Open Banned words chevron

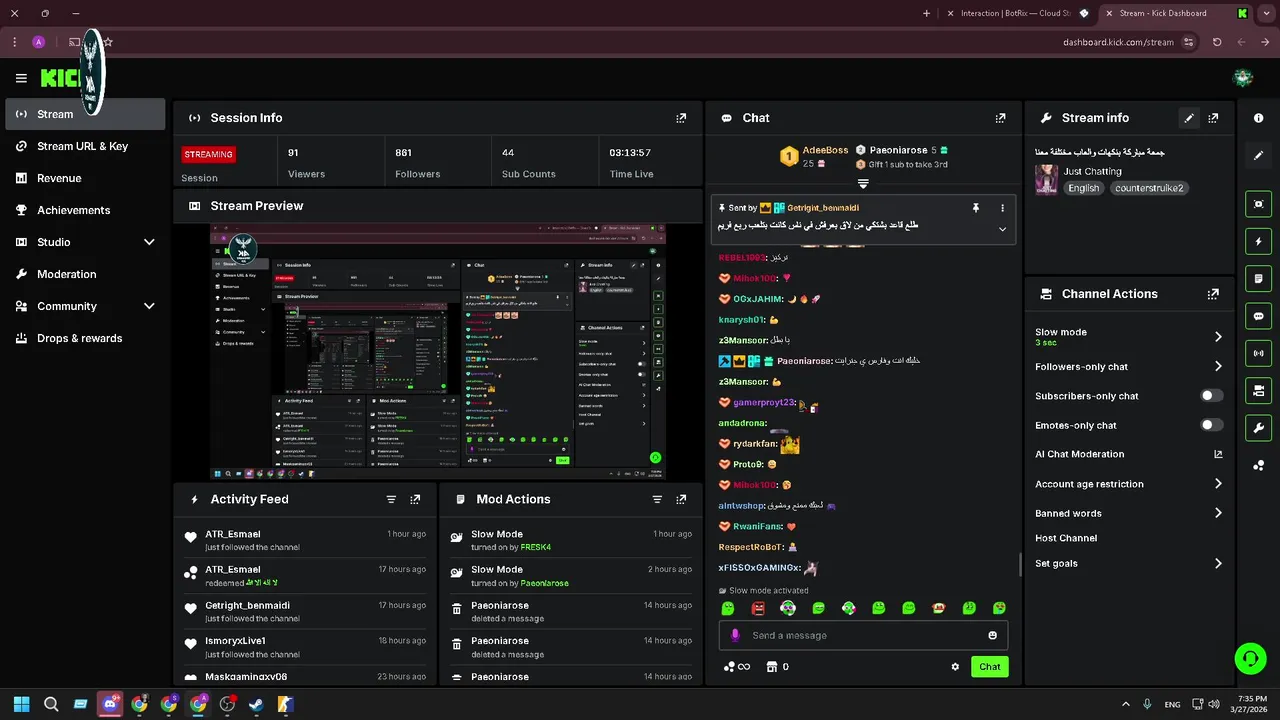pyautogui.click(x=1218, y=513)
